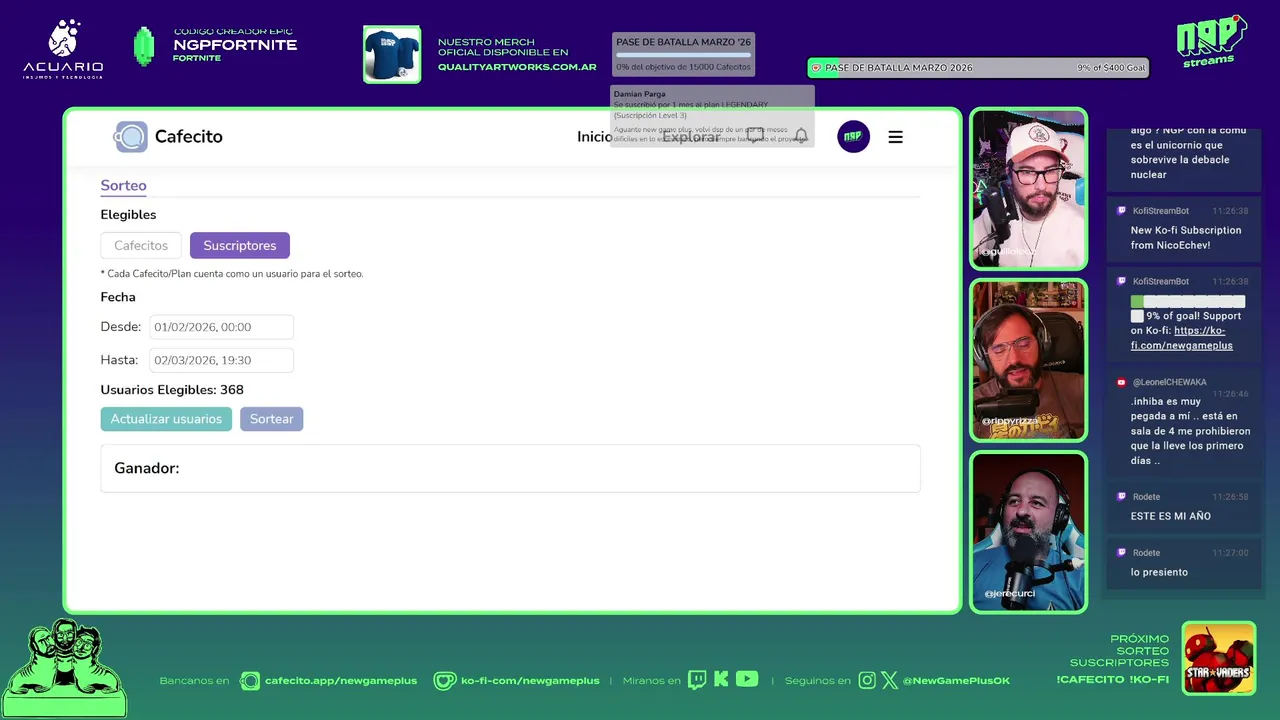This screenshot has height=720, width=1280.
Task: Click the Twitch badge beside Rodete's ESTE ES MI AÑO message
Action: 1122,497
